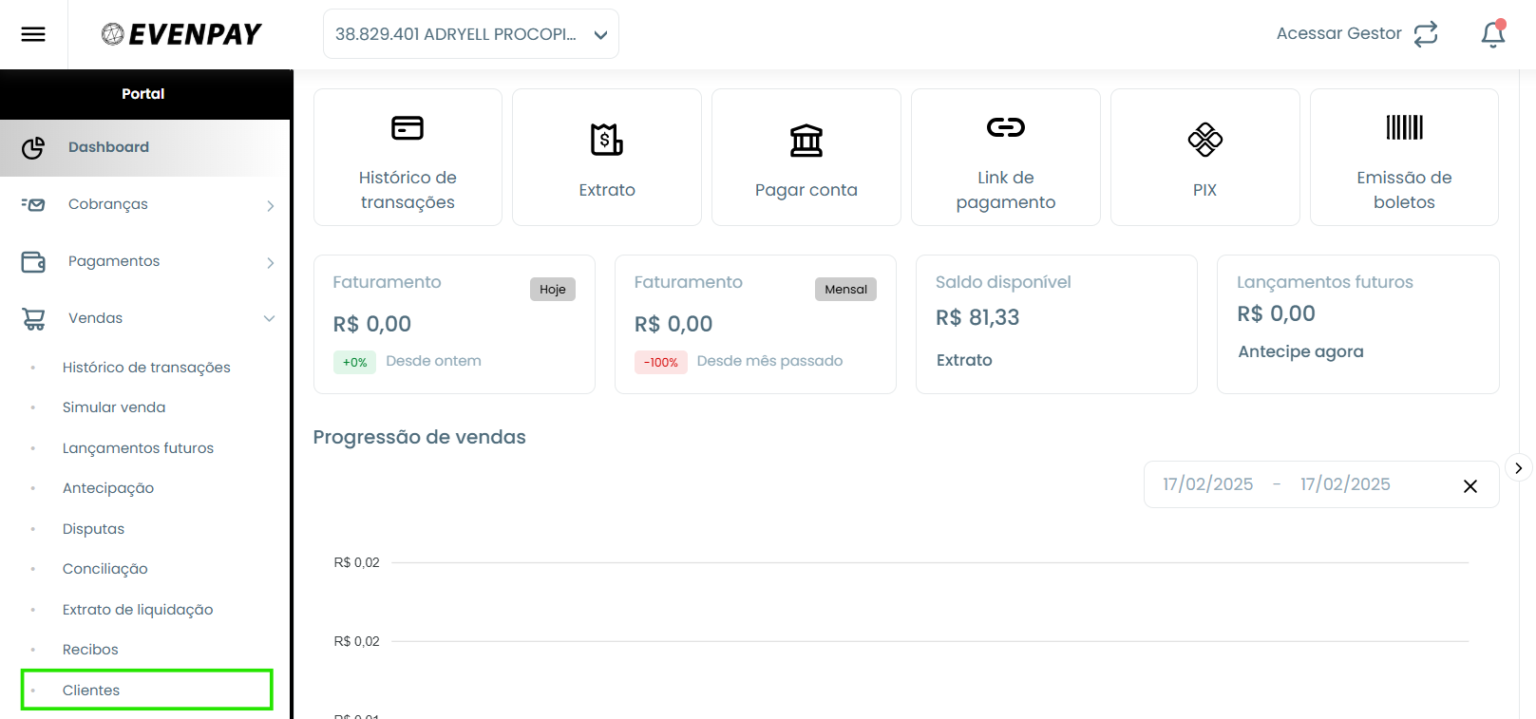Click the -100% change badge
This screenshot has width=1536, height=719.
pos(661,362)
